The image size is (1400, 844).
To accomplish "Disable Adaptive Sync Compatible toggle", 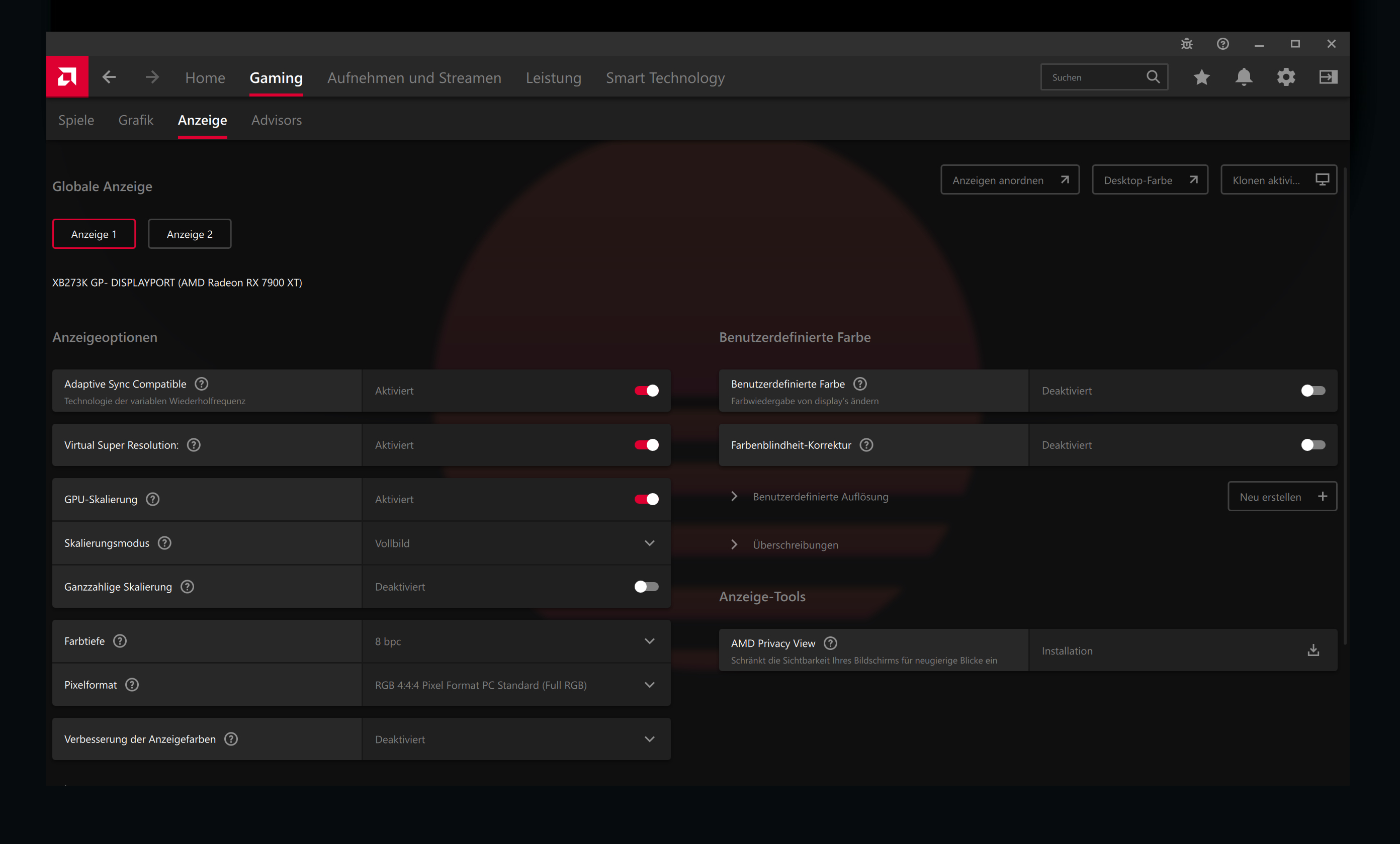I will [646, 391].
